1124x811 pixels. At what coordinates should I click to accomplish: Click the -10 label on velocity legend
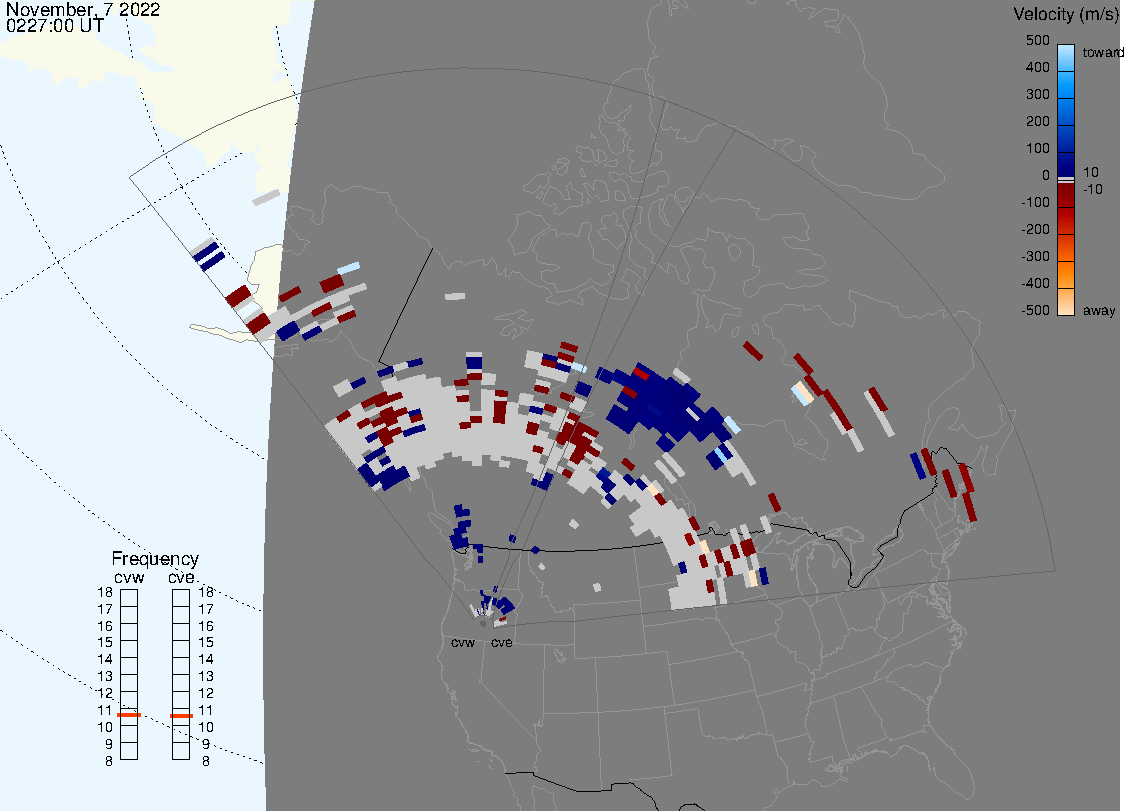click(x=1092, y=189)
